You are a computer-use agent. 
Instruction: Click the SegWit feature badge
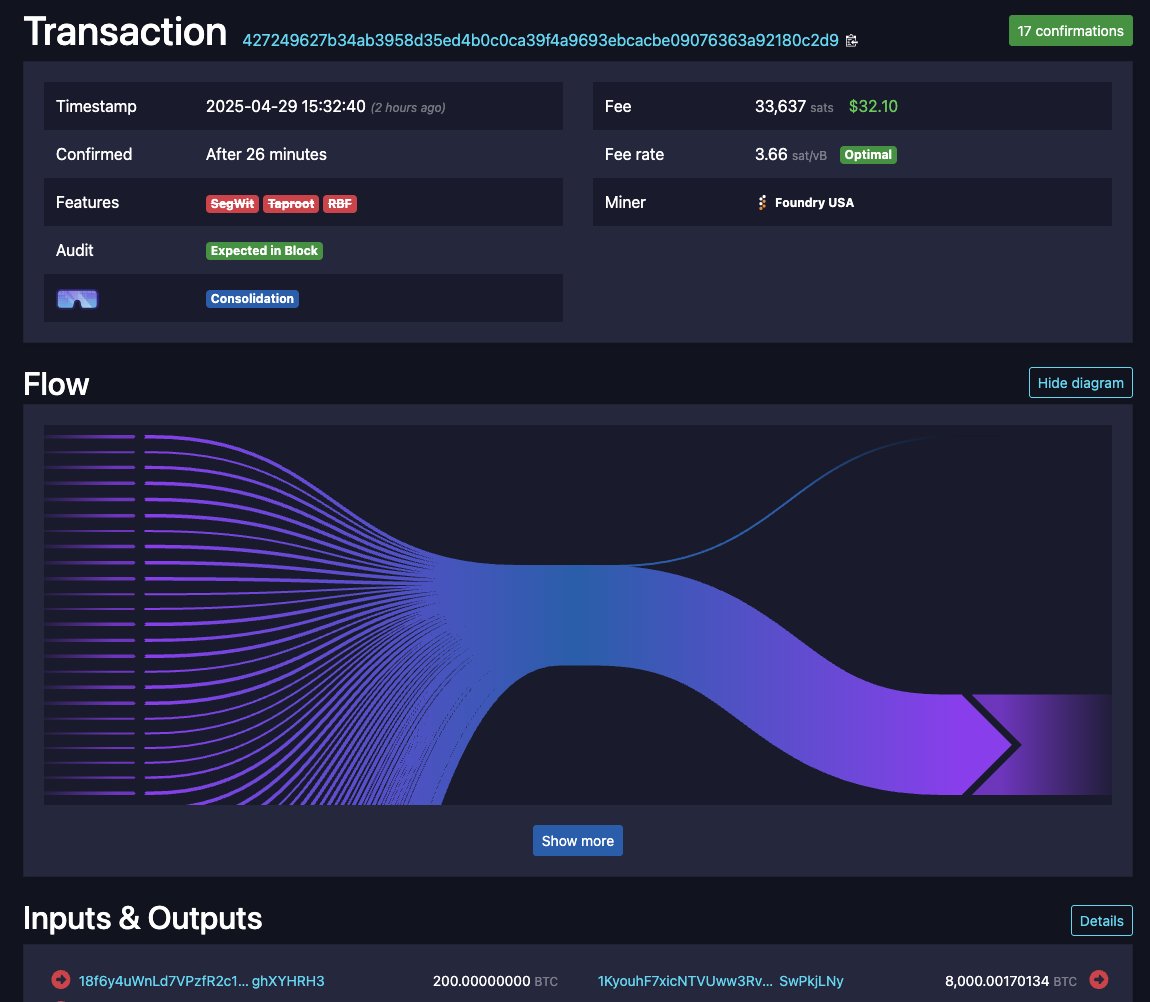click(232, 203)
